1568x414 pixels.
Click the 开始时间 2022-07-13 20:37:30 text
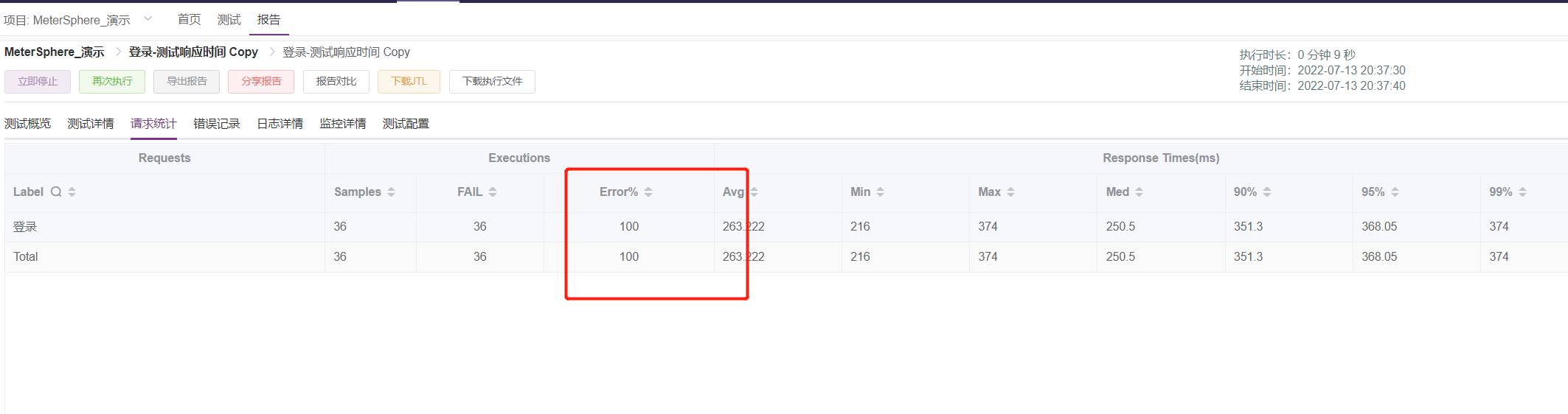click(1322, 70)
